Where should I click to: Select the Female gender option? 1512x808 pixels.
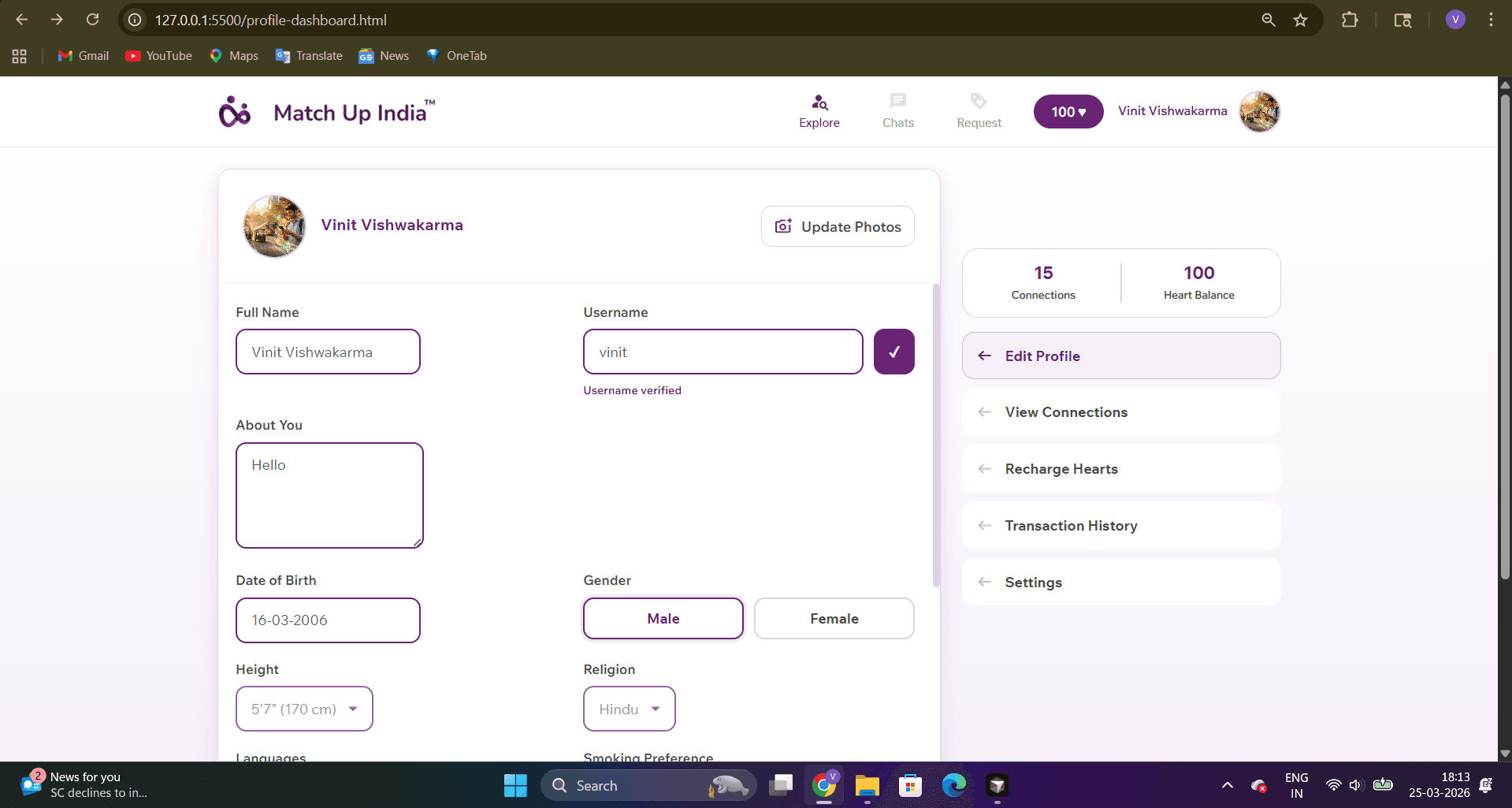point(834,619)
